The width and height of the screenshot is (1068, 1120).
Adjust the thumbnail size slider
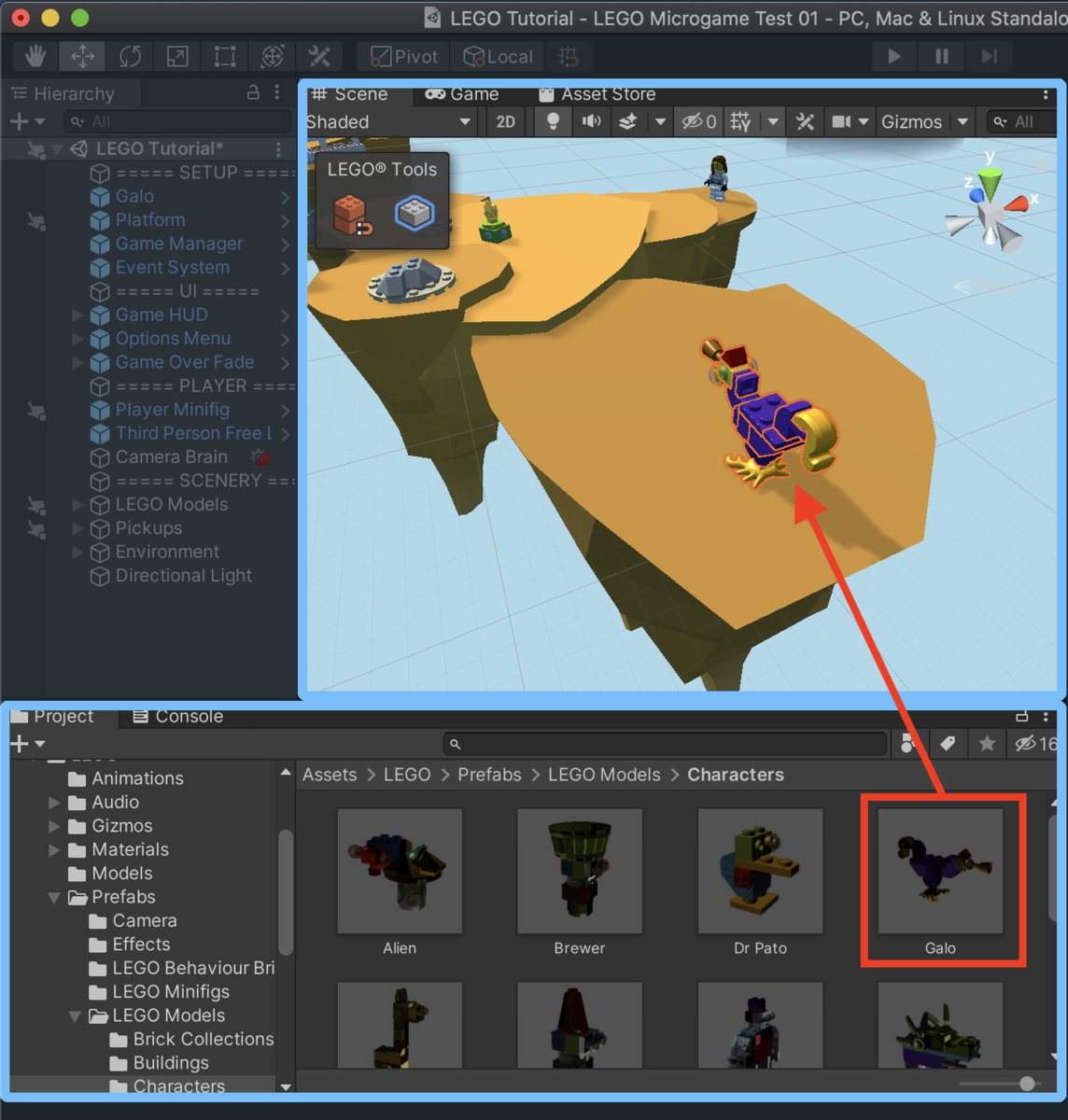tap(1001, 1084)
